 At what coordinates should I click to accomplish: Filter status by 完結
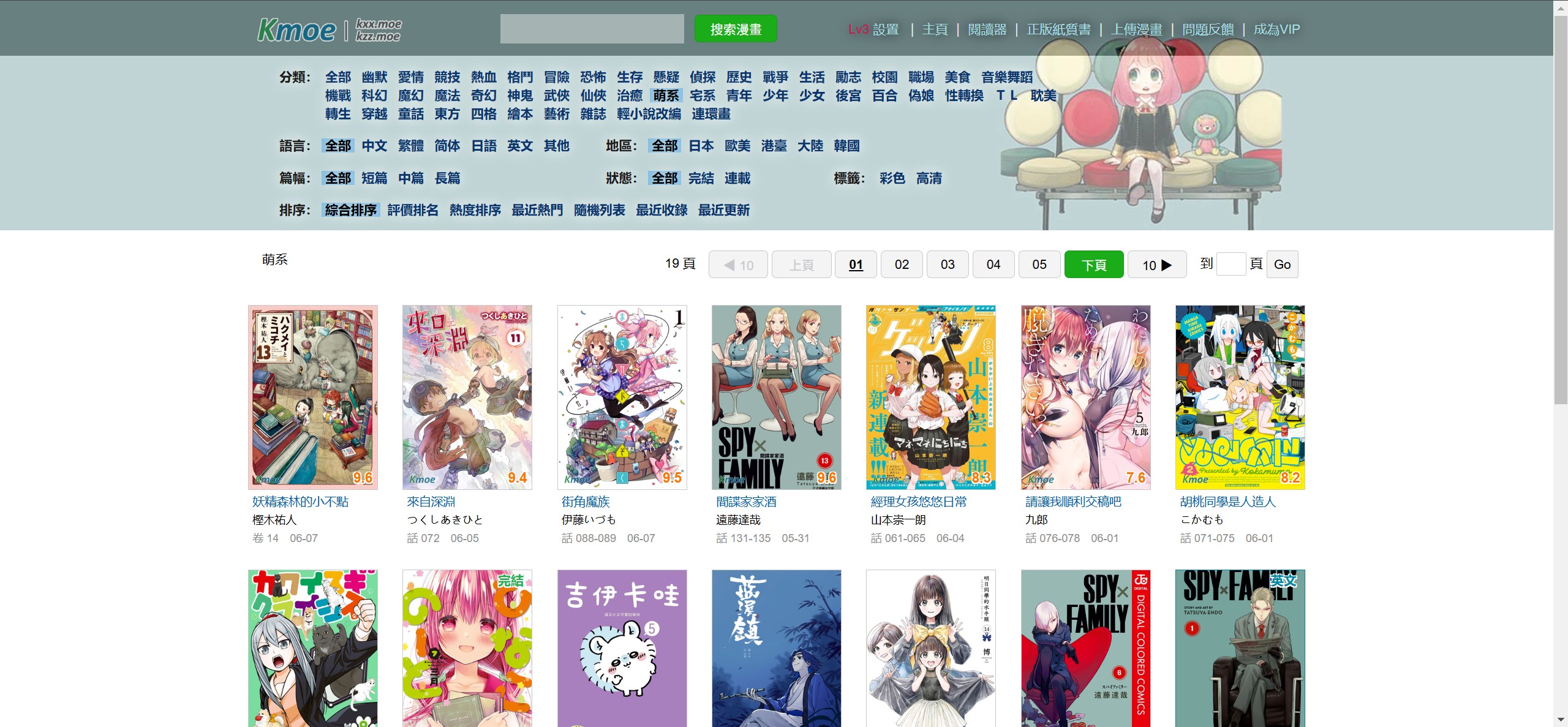point(701,178)
